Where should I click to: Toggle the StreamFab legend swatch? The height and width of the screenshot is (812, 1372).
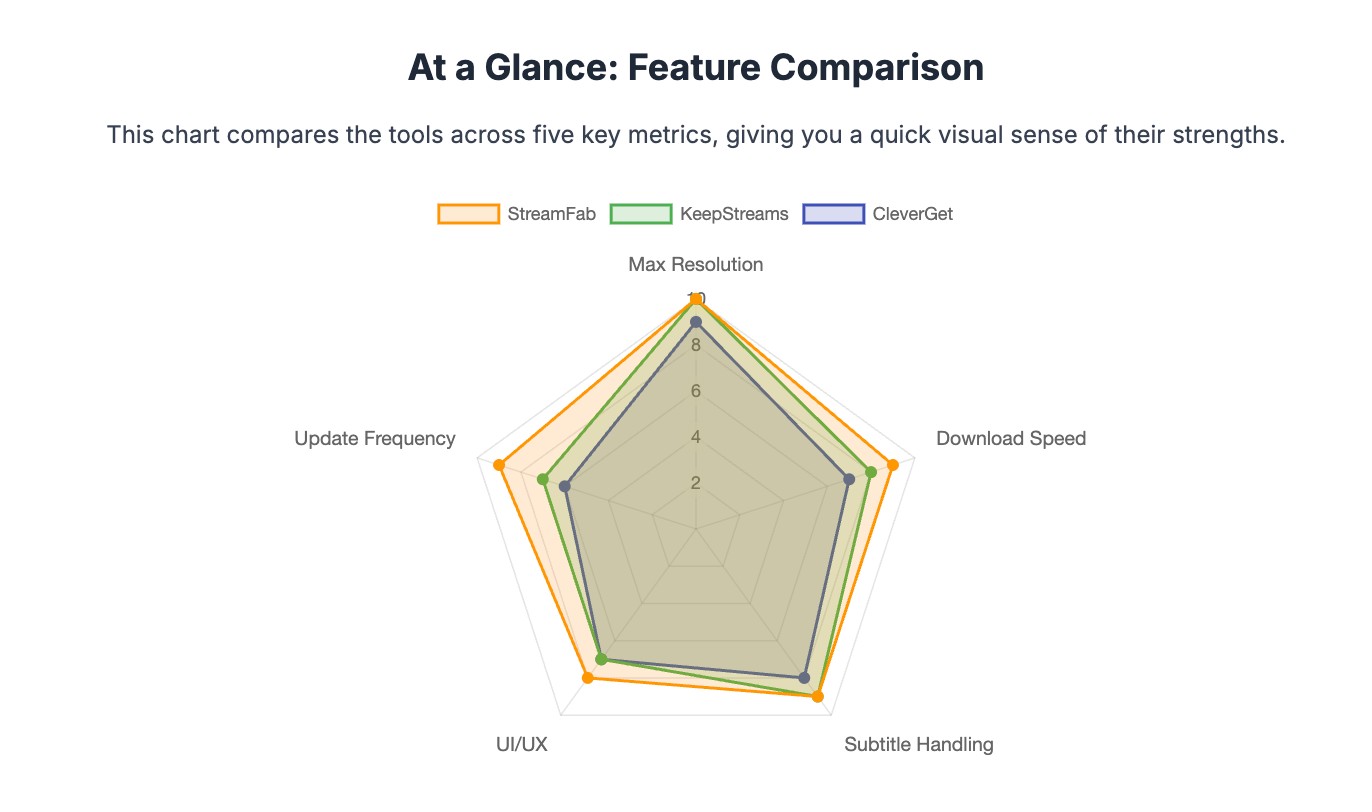pos(468,214)
